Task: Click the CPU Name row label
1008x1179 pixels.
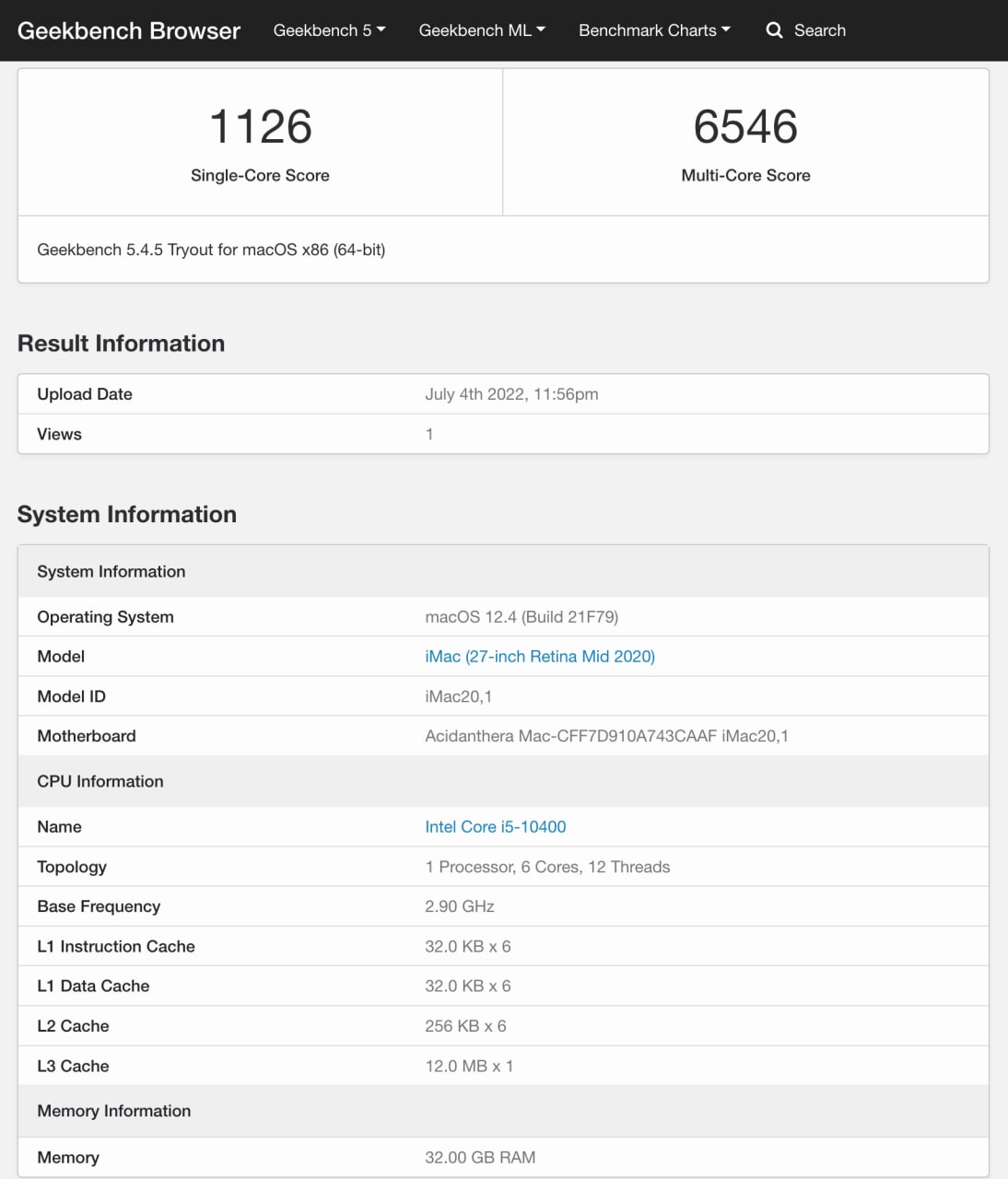Action: (59, 827)
